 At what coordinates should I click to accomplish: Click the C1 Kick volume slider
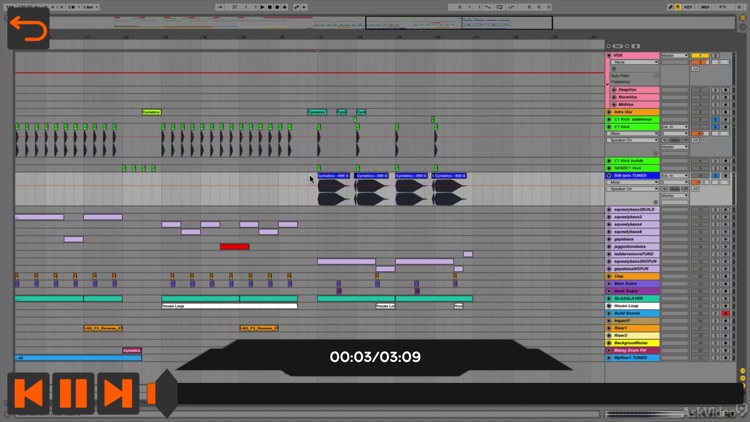point(700,133)
